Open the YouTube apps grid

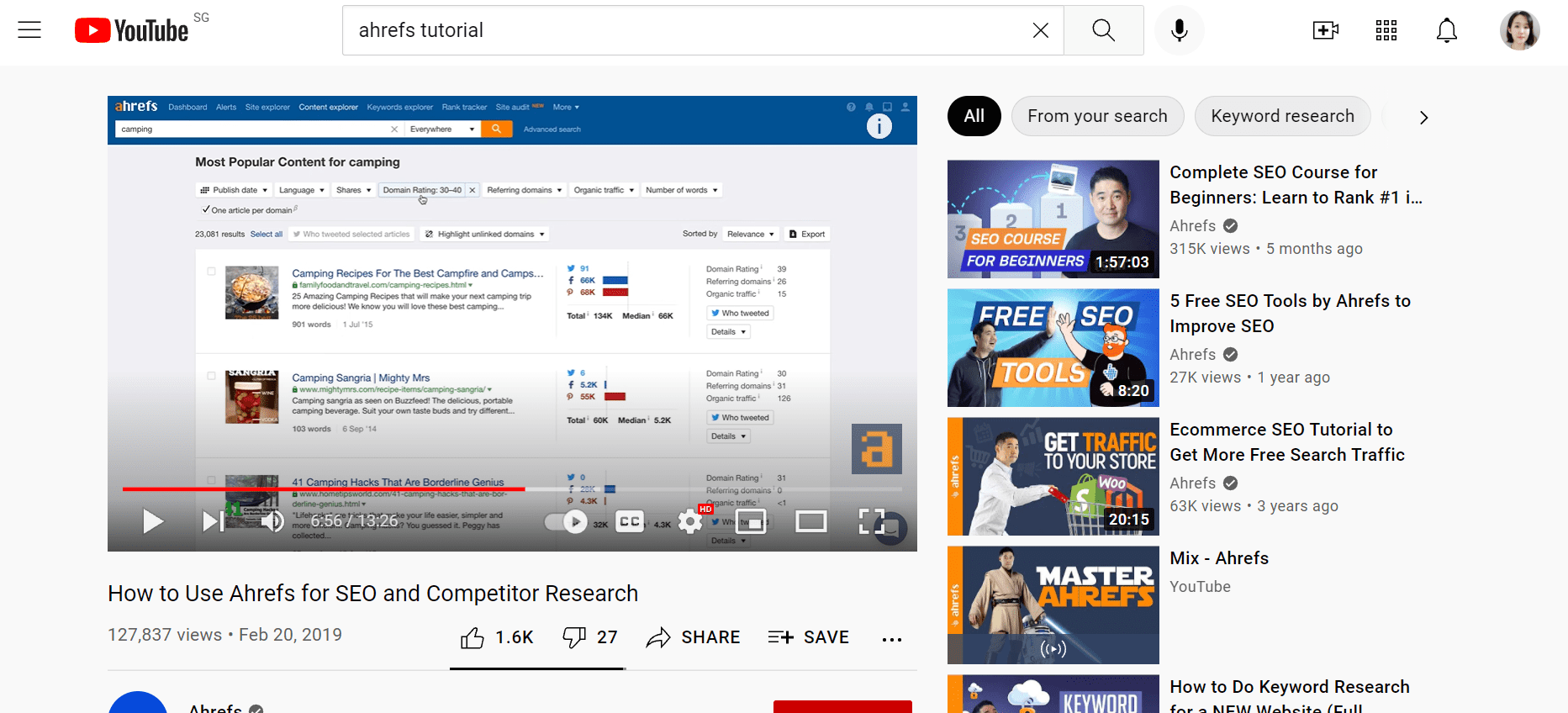pos(1386,30)
